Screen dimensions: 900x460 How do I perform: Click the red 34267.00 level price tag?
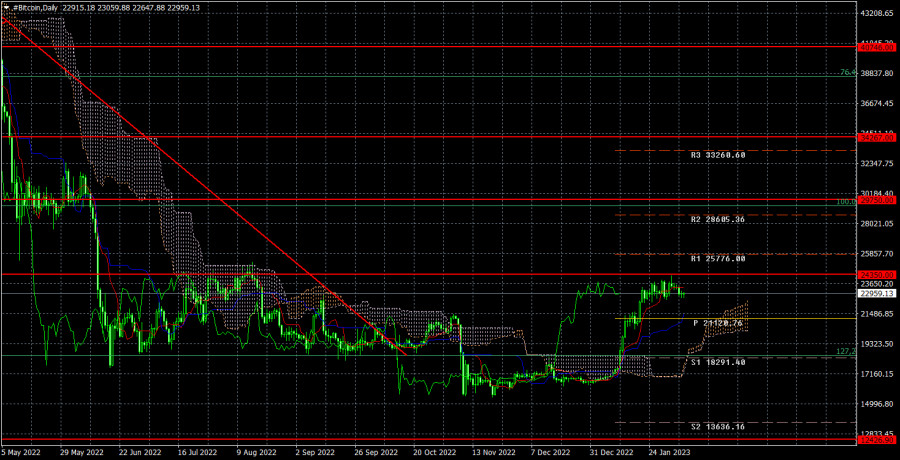[x=877, y=136]
